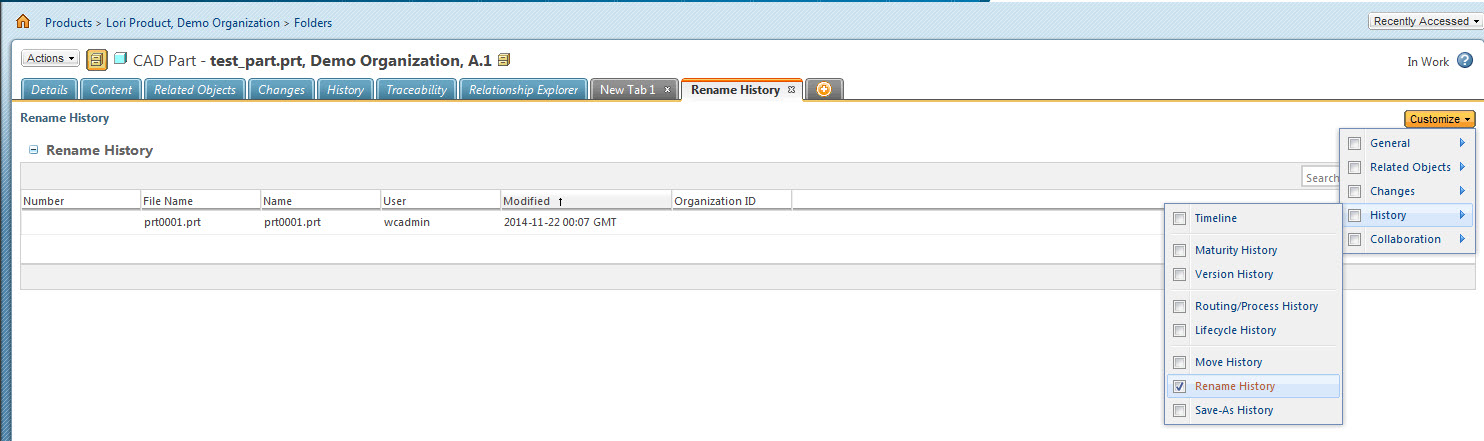Expand the History submenu arrow
This screenshot has width=1484, height=441.
[1462, 215]
